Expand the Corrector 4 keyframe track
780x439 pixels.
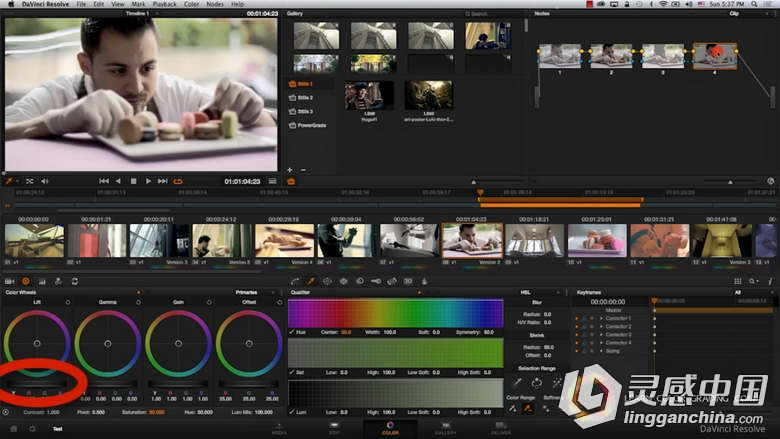point(601,343)
